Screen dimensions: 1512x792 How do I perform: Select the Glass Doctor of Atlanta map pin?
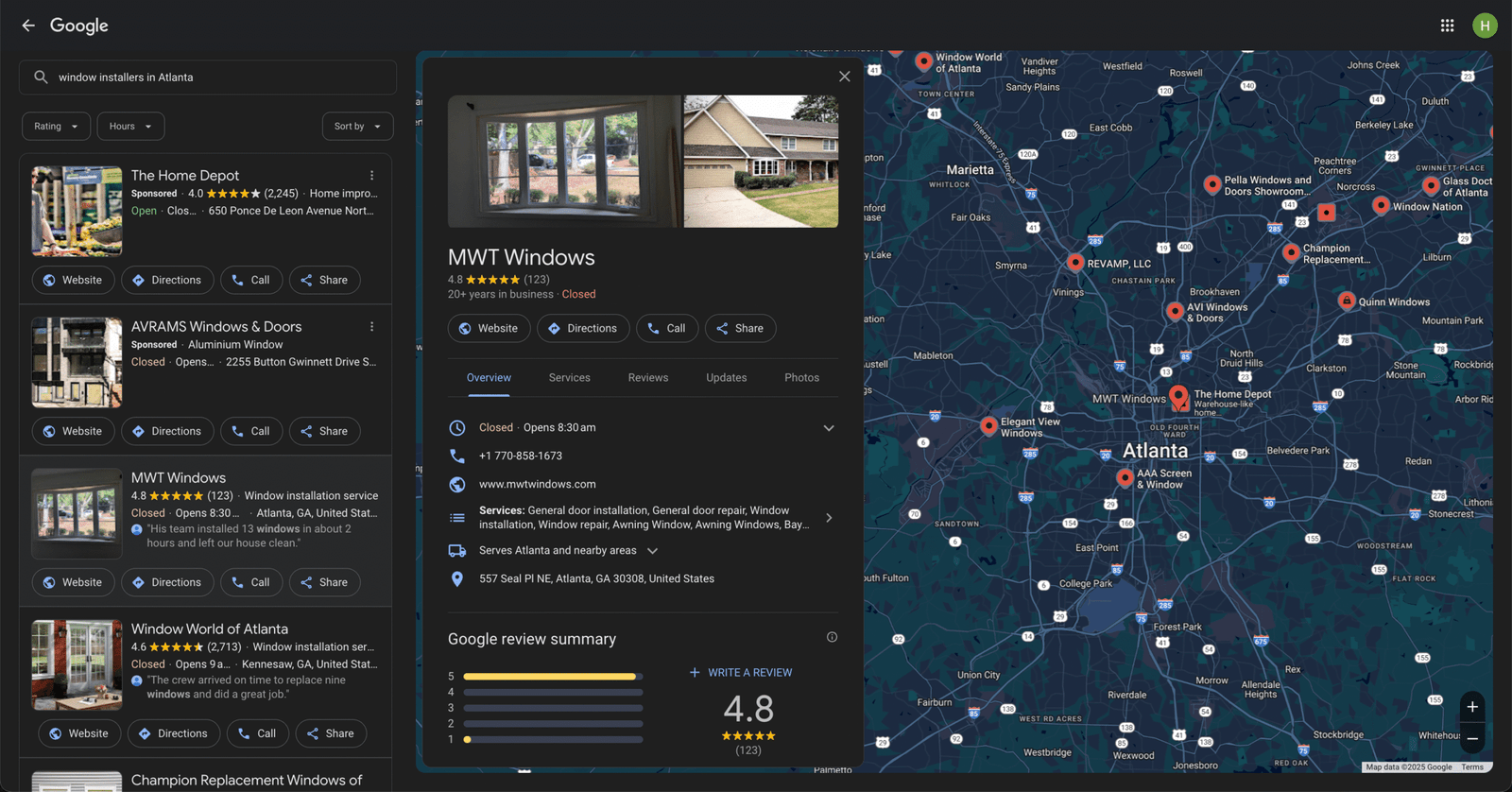pos(1431,186)
